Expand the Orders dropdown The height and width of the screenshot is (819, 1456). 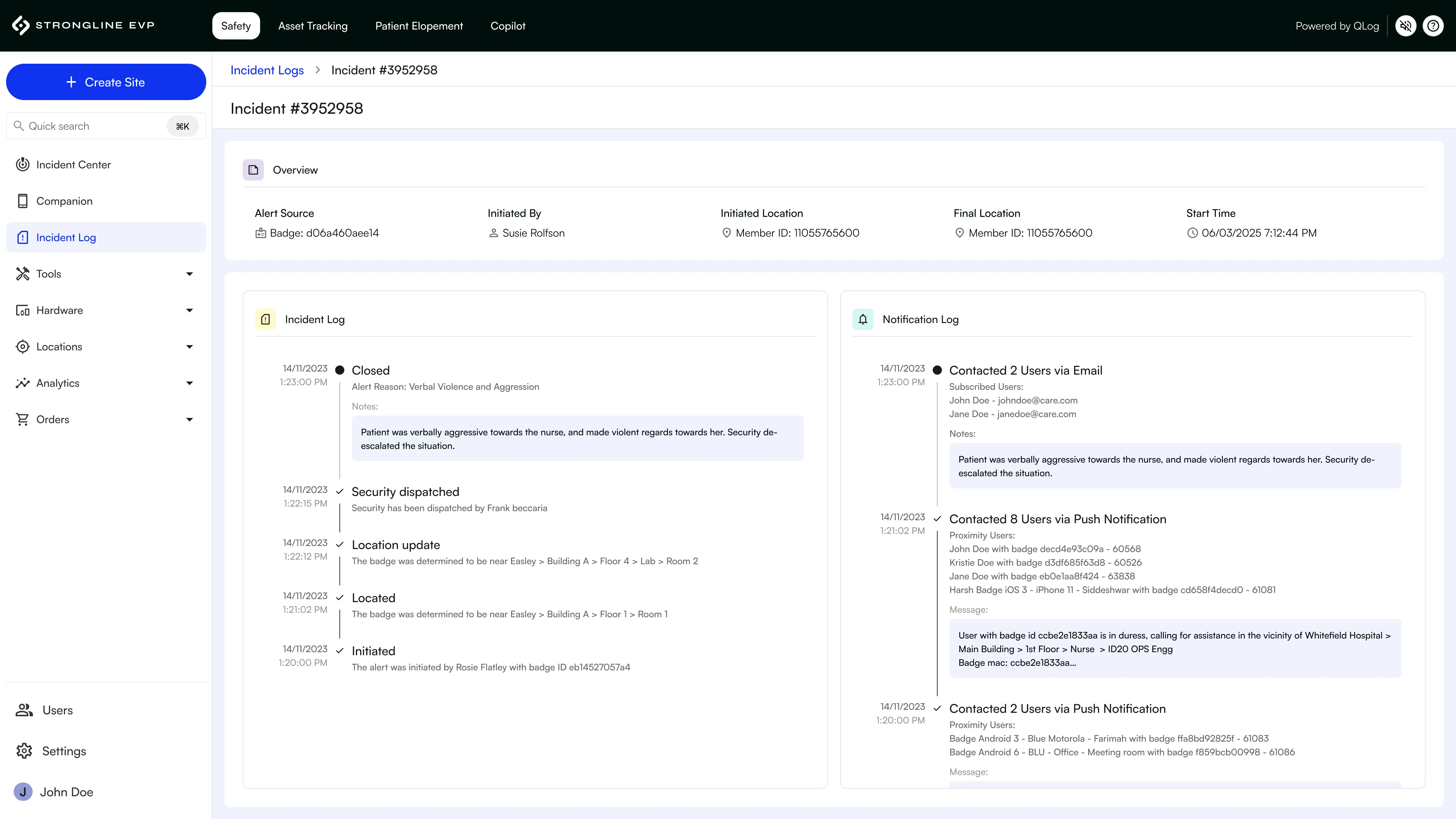189,419
